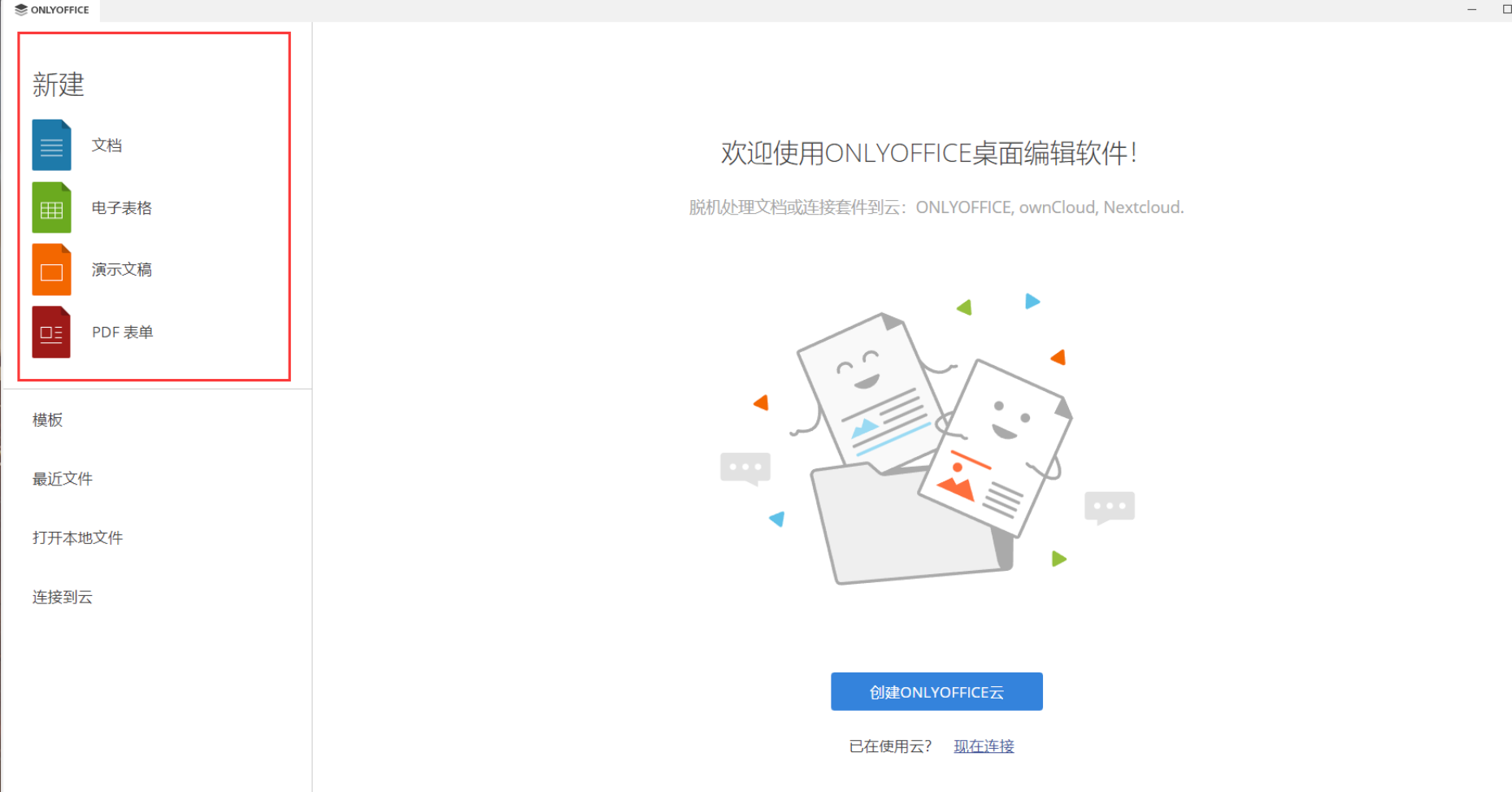Image resolution: width=1512 pixels, height=792 pixels.
Task: Click the 创建ONLYOFFICE云 button
Action: click(936, 691)
